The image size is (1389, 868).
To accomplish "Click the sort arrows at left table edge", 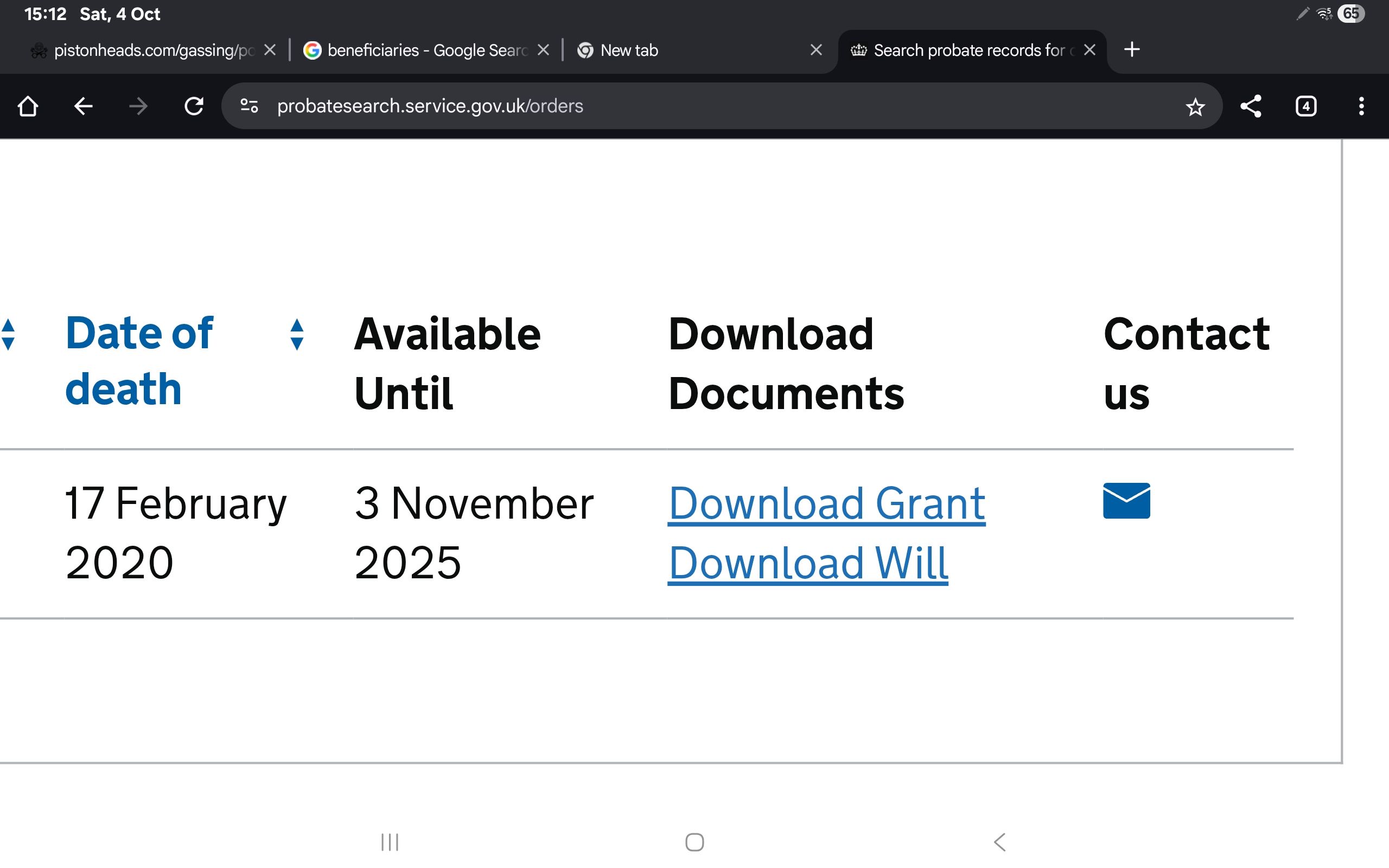I will (8, 334).
